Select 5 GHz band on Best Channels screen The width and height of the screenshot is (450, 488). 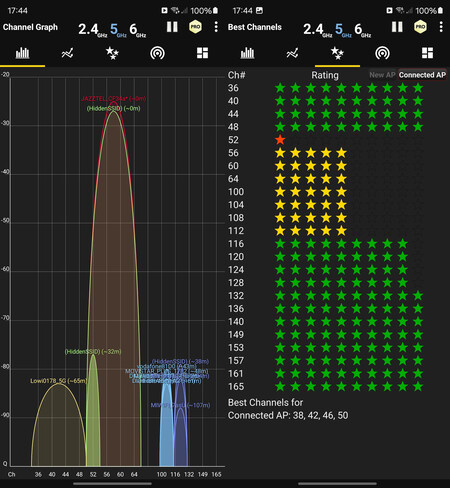[343, 30]
